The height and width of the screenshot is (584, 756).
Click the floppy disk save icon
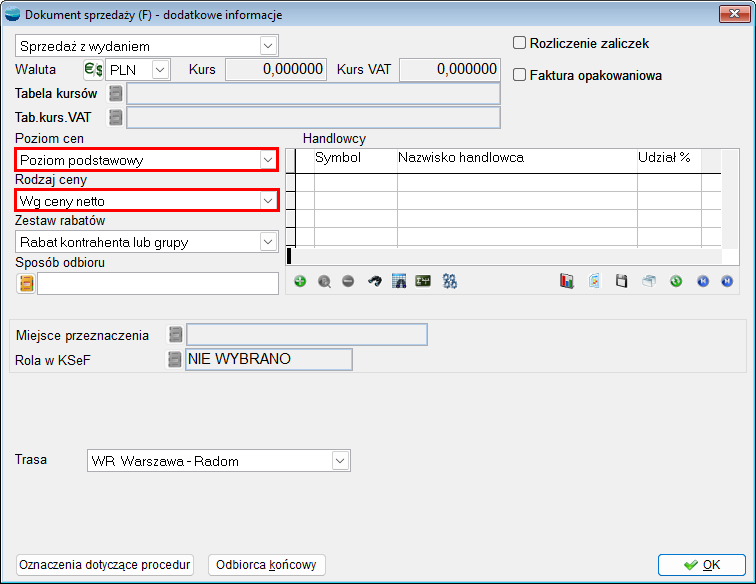[621, 282]
